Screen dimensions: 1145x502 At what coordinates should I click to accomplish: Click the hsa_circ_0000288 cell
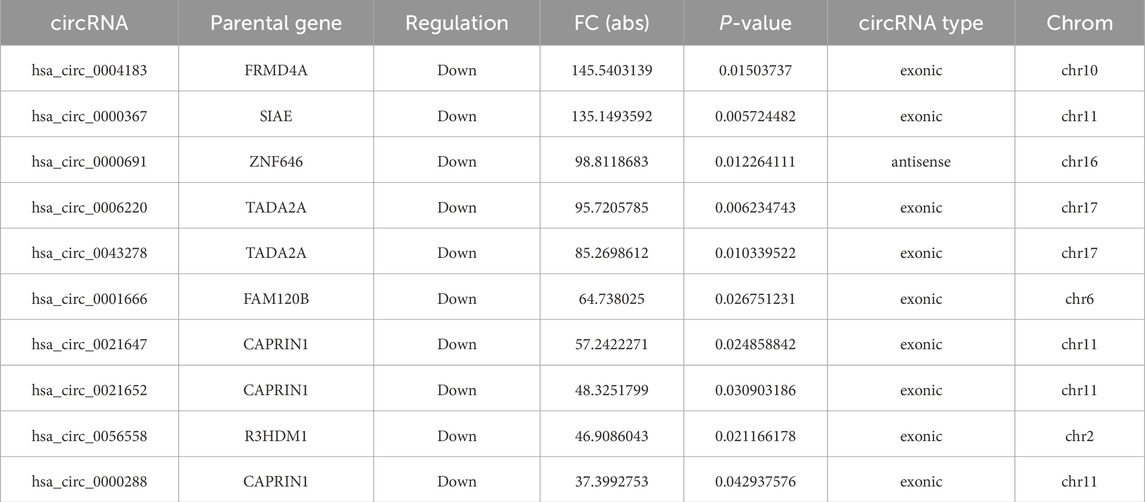[89, 482]
